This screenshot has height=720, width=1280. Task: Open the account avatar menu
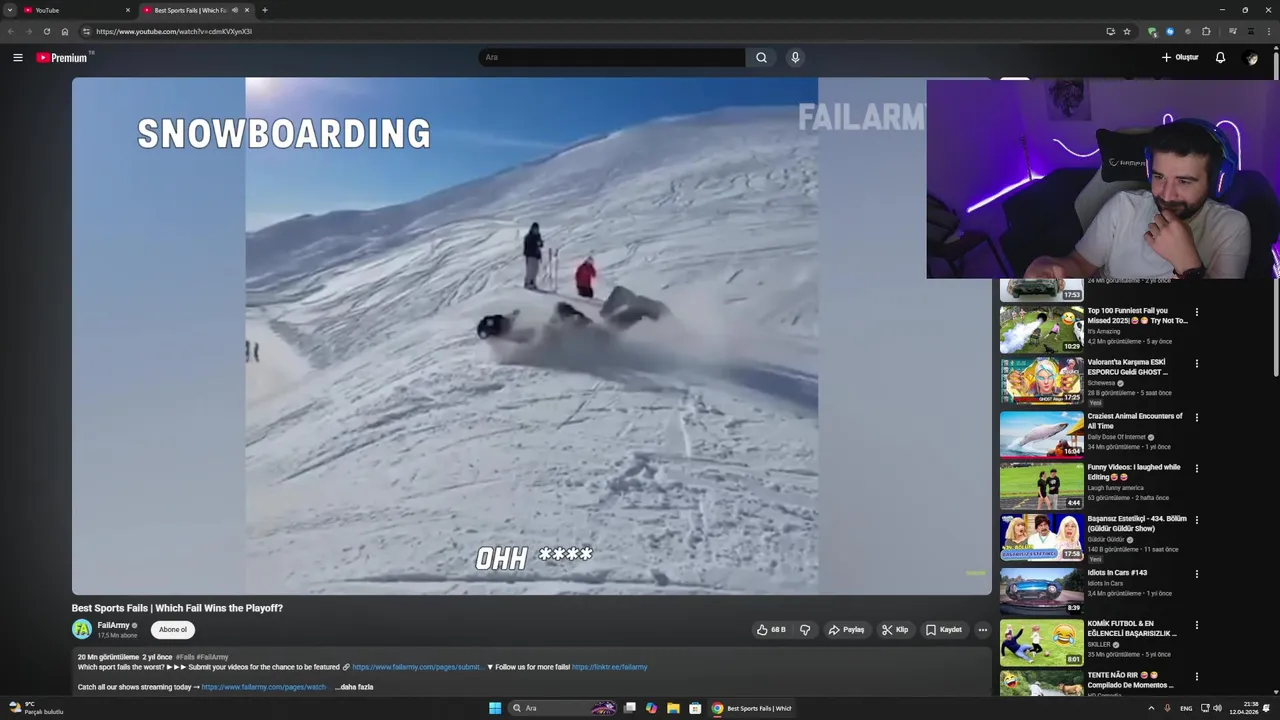pyautogui.click(x=1251, y=58)
